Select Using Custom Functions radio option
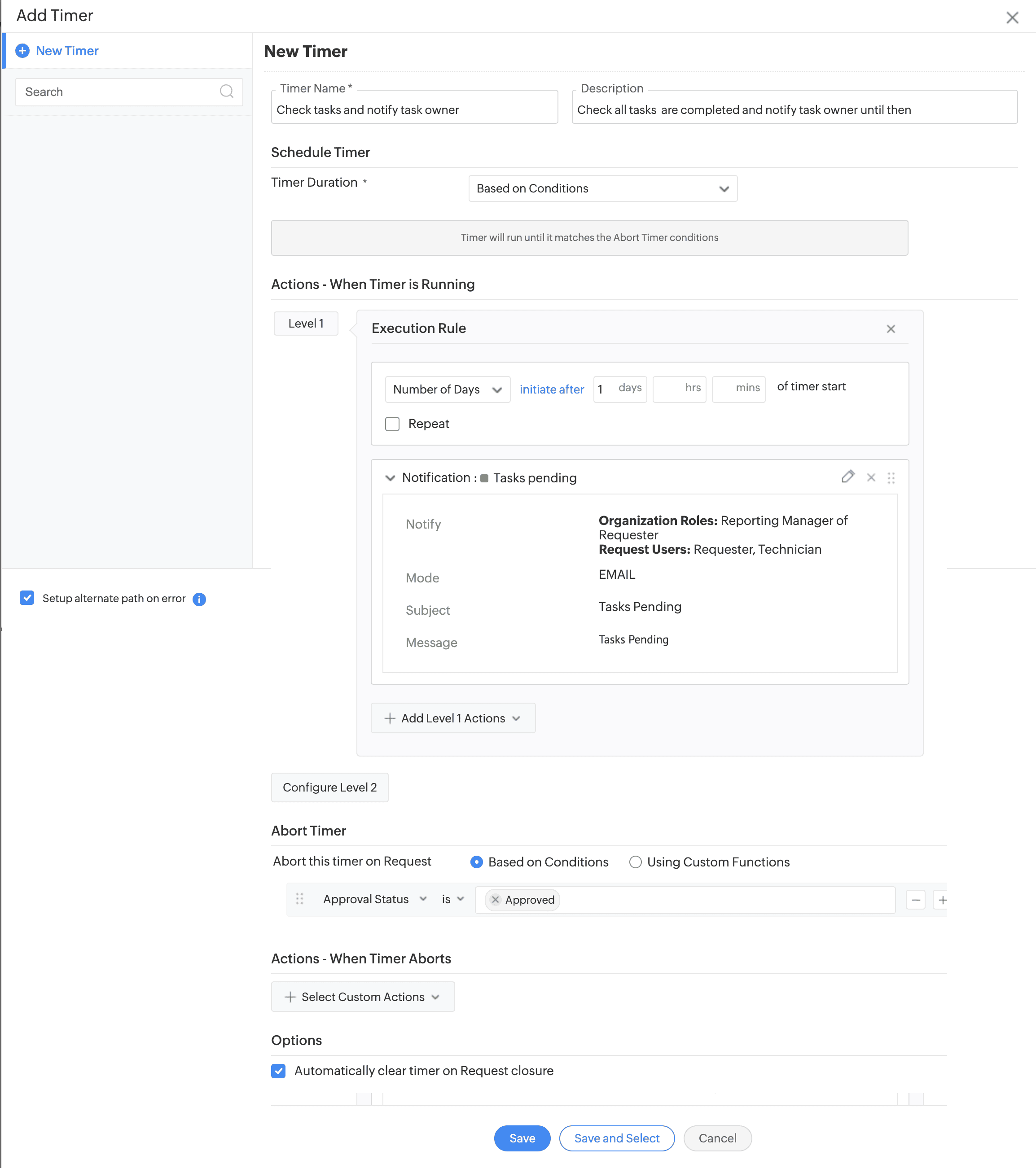This screenshot has height=1168, width=1036. tap(635, 862)
